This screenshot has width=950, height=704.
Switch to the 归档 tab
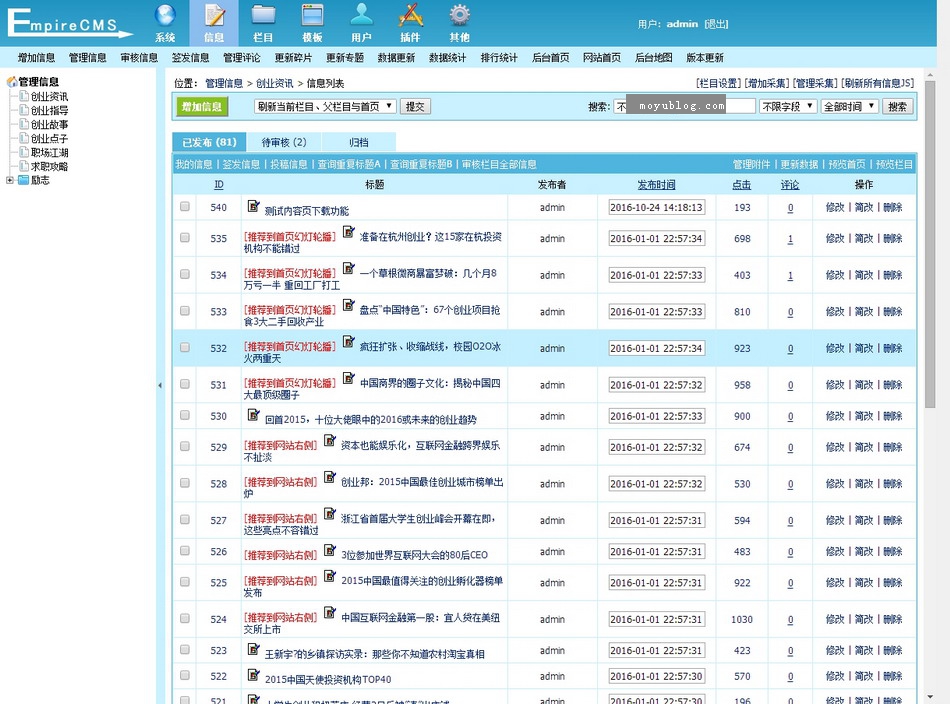pos(359,142)
